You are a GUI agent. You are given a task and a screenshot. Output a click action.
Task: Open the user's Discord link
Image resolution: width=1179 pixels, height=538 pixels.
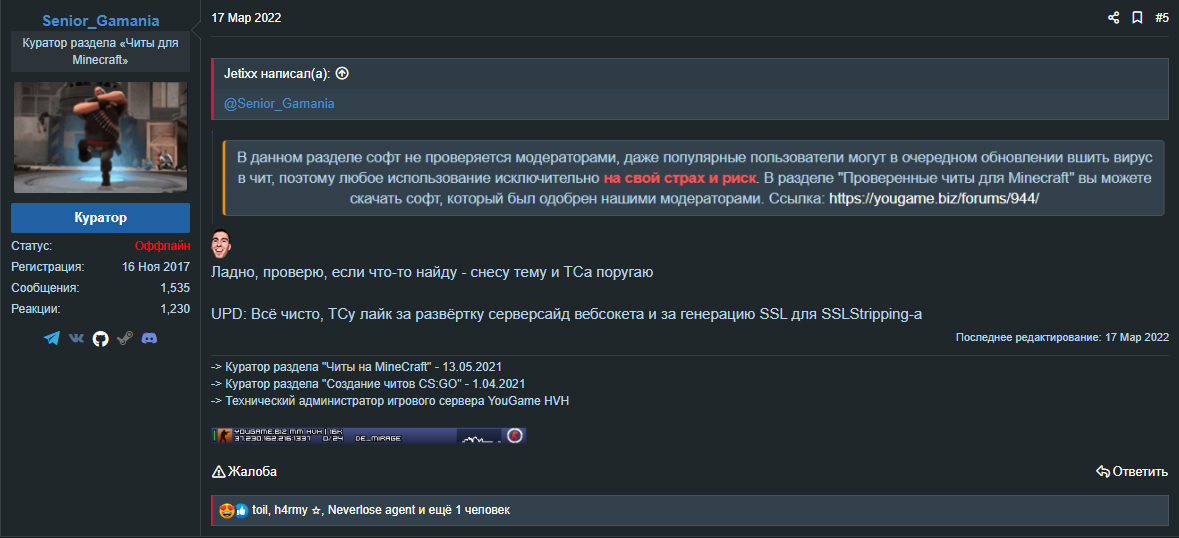[x=149, y=339]
